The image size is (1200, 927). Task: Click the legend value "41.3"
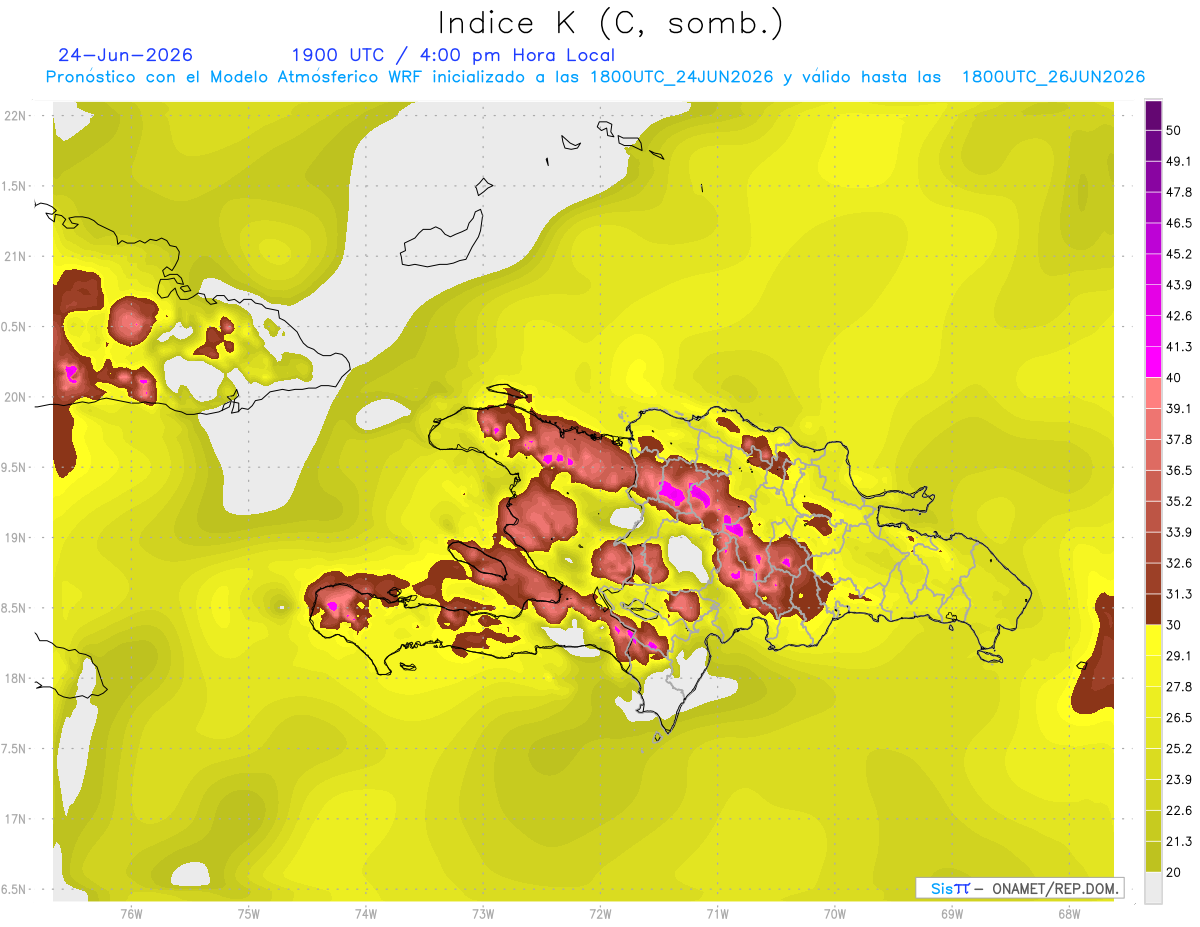tap(1179, 347)
